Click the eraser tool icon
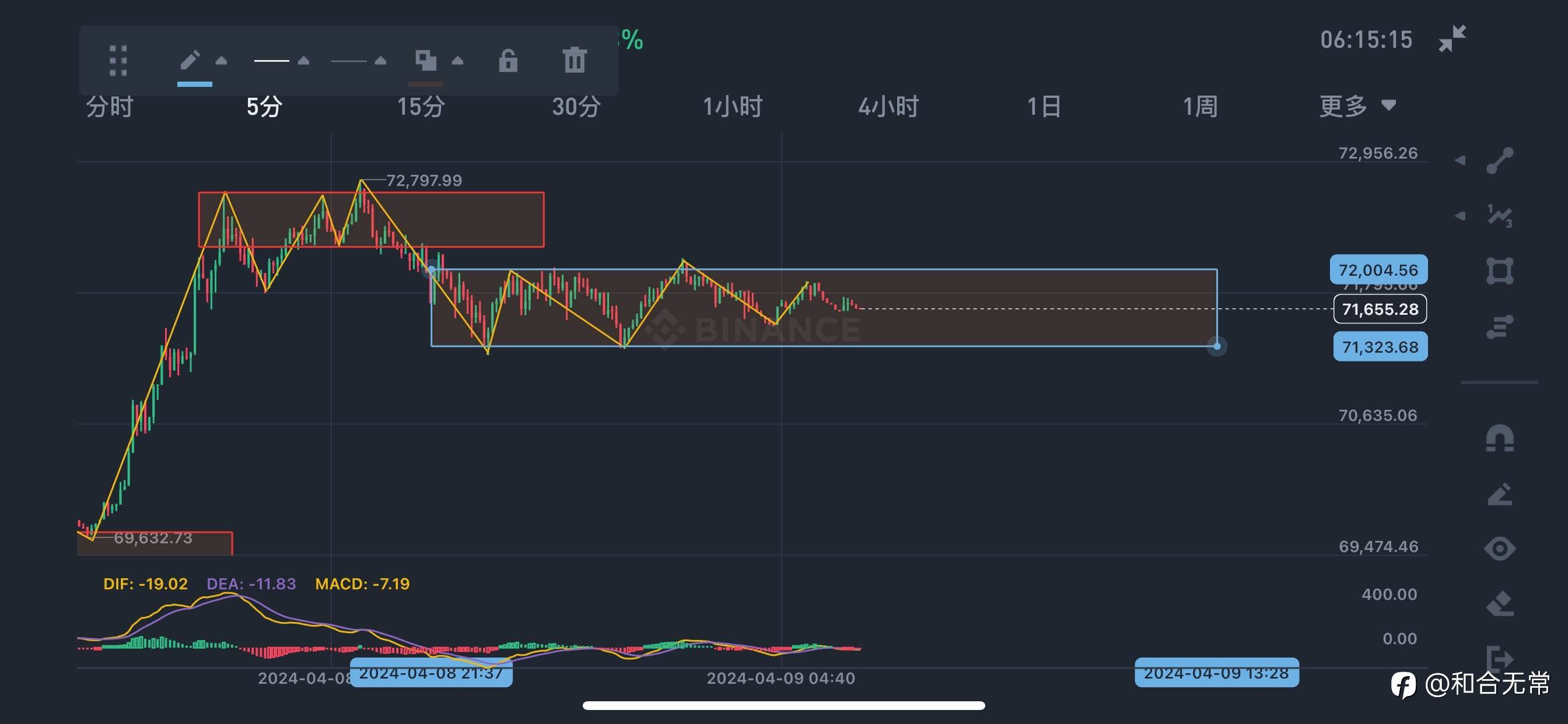1568x724 pixels. tap(1499, 603)
